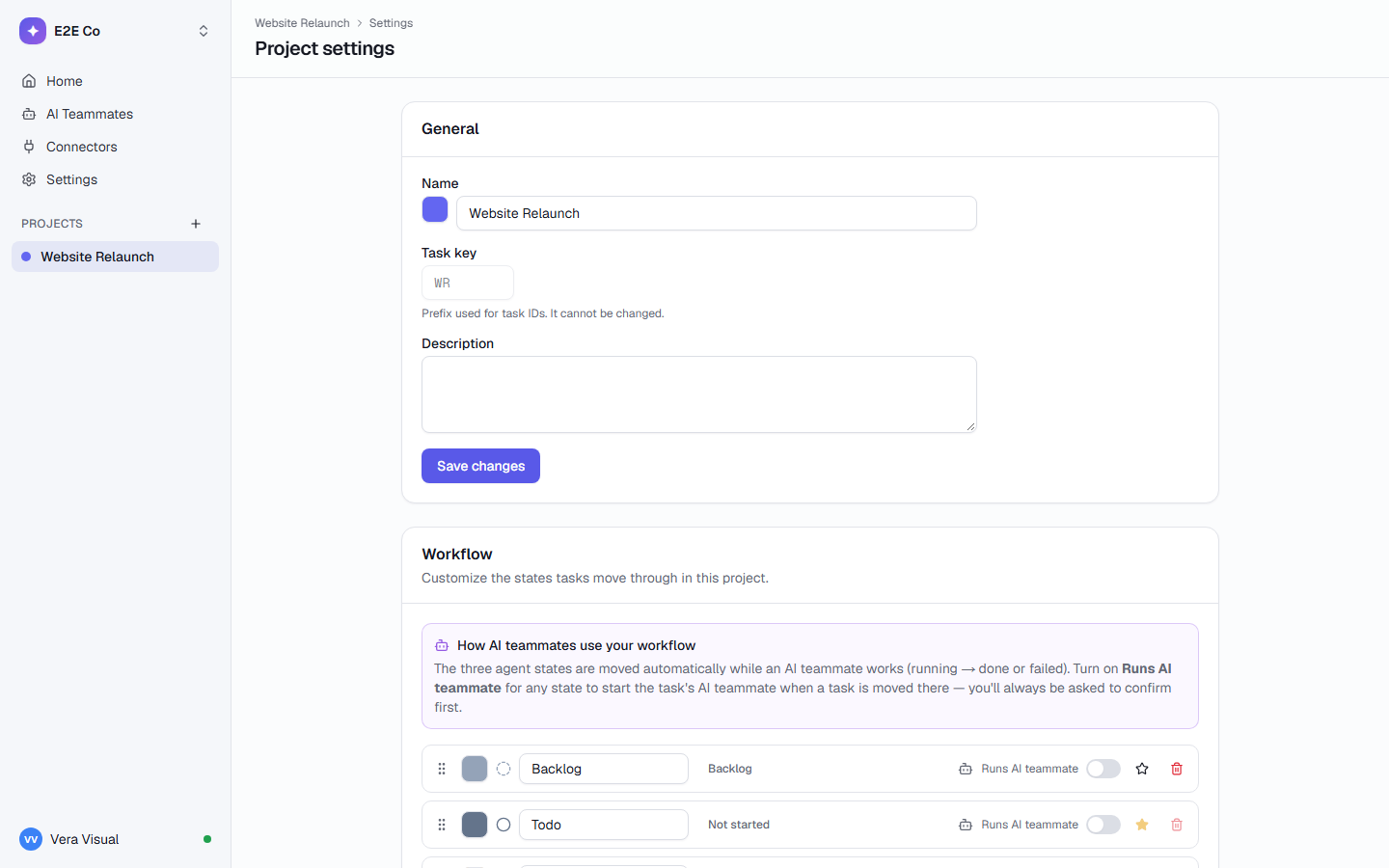Viewport: 1389px width, 868px height.
Task: Add a new project with the plus icon
Action: click(x=196, y=224)
